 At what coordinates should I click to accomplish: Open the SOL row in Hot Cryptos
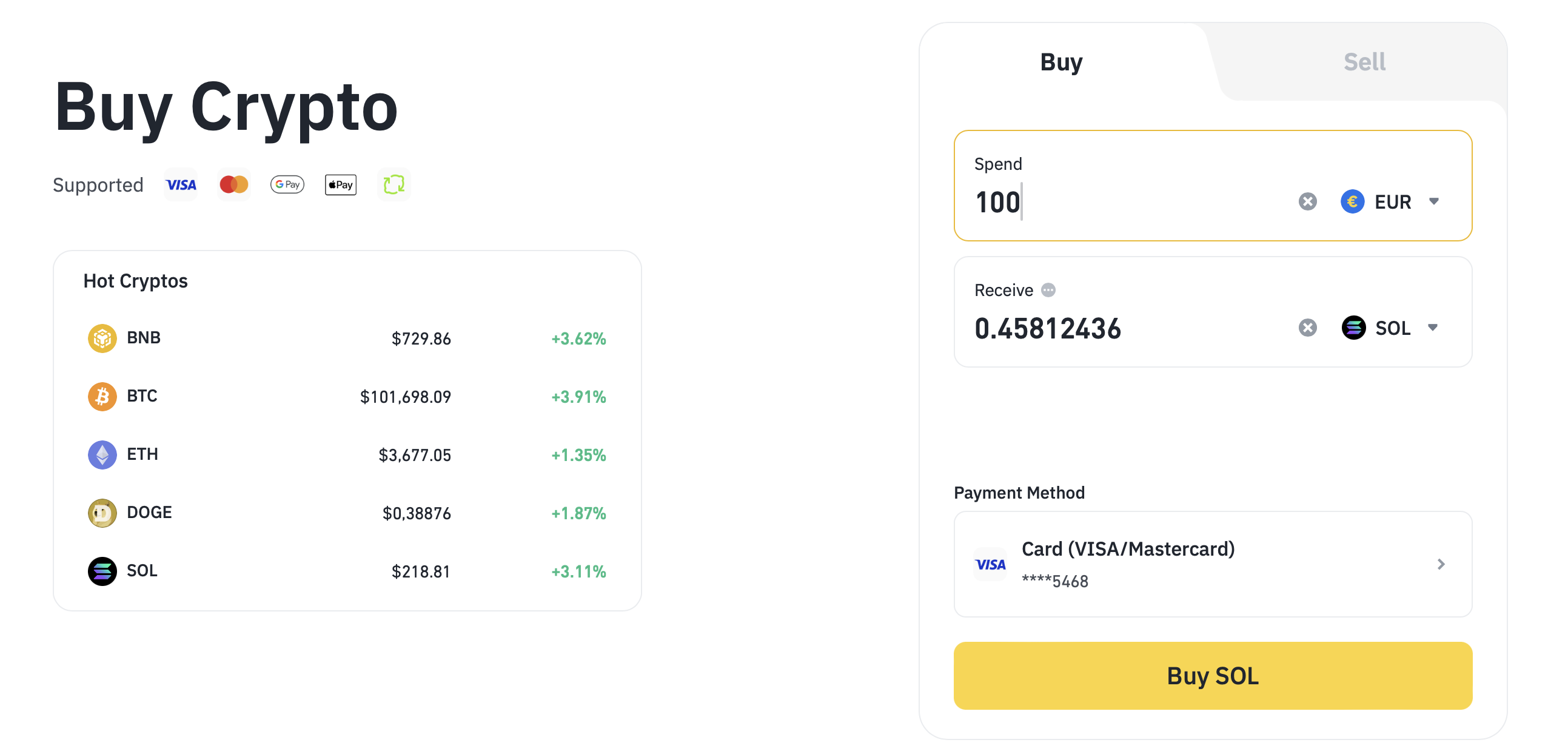347,571
